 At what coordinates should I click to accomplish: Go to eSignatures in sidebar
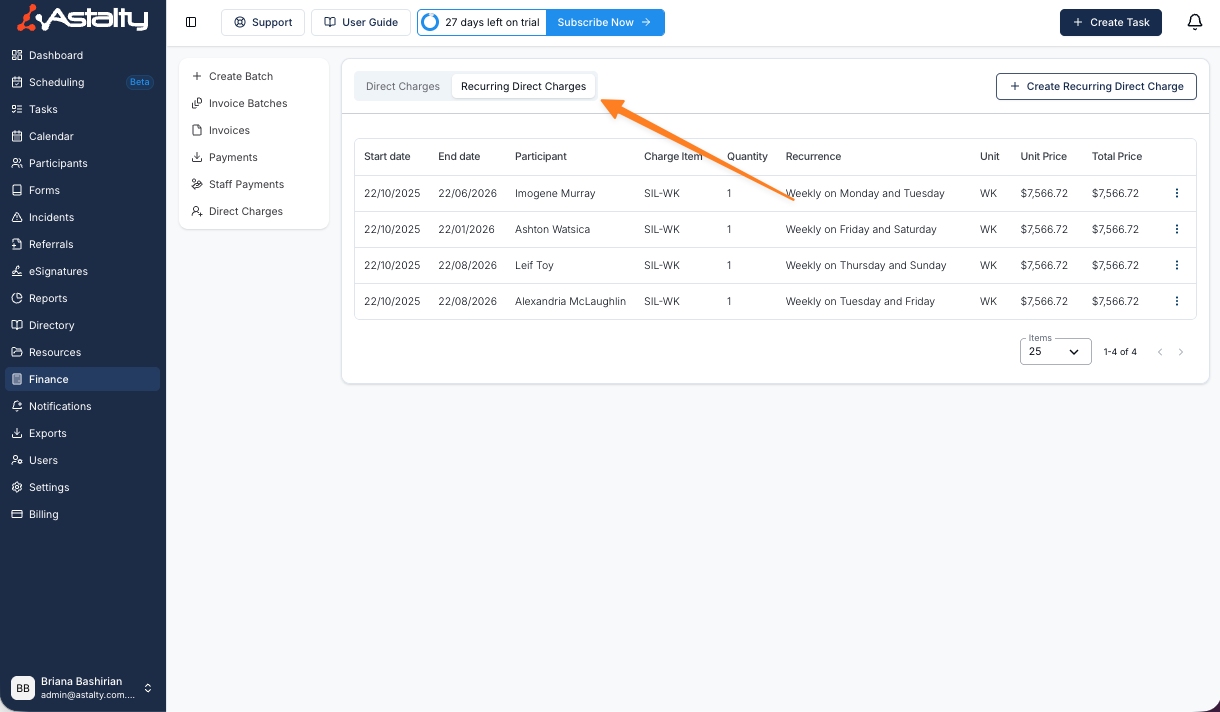pyautogui.click(x=58, y=271)
